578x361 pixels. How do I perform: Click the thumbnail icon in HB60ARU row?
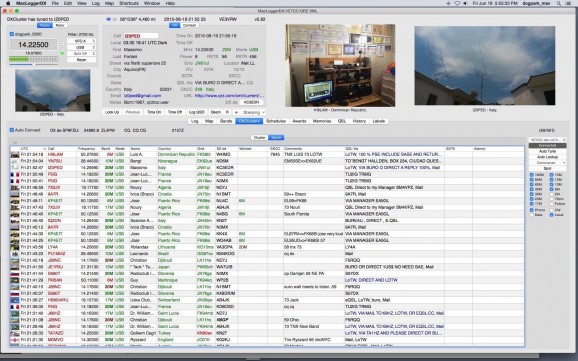coord(15,300)
